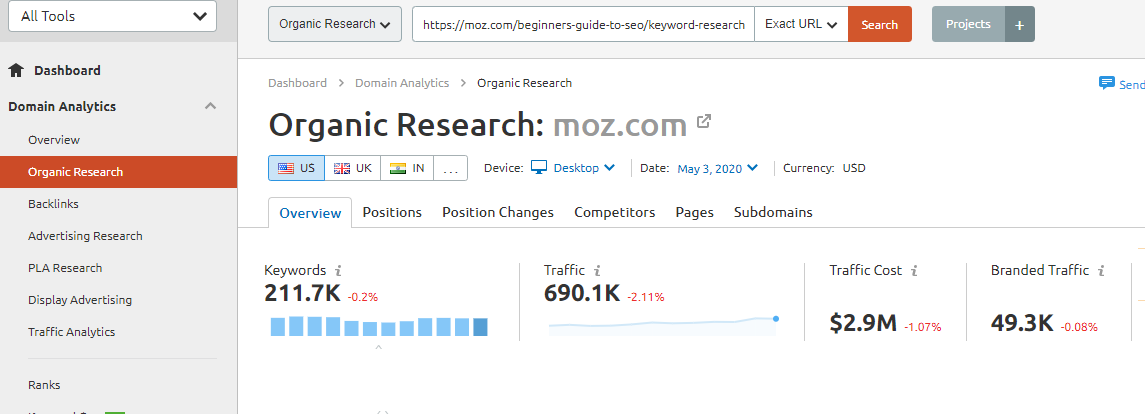Click the desktop monitor device icon

tap(539, 168)
